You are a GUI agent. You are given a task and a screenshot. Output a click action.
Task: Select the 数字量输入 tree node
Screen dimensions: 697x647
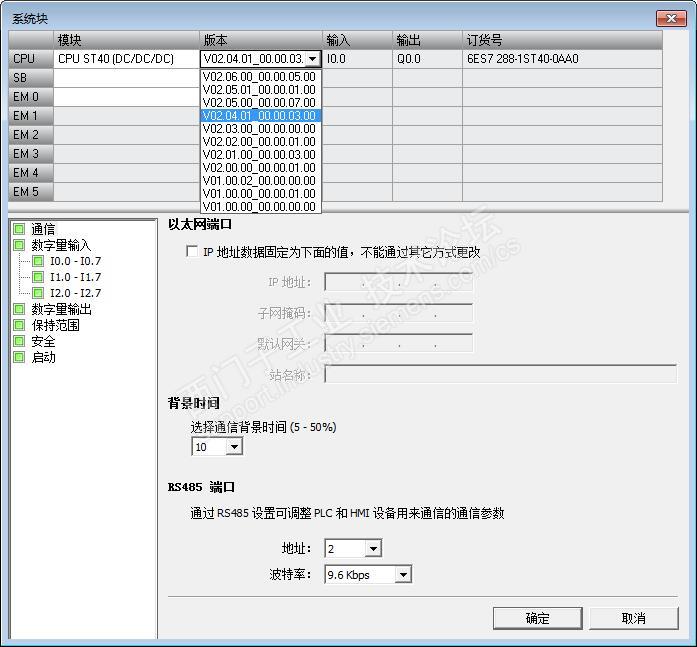click(x=61, y=245)
